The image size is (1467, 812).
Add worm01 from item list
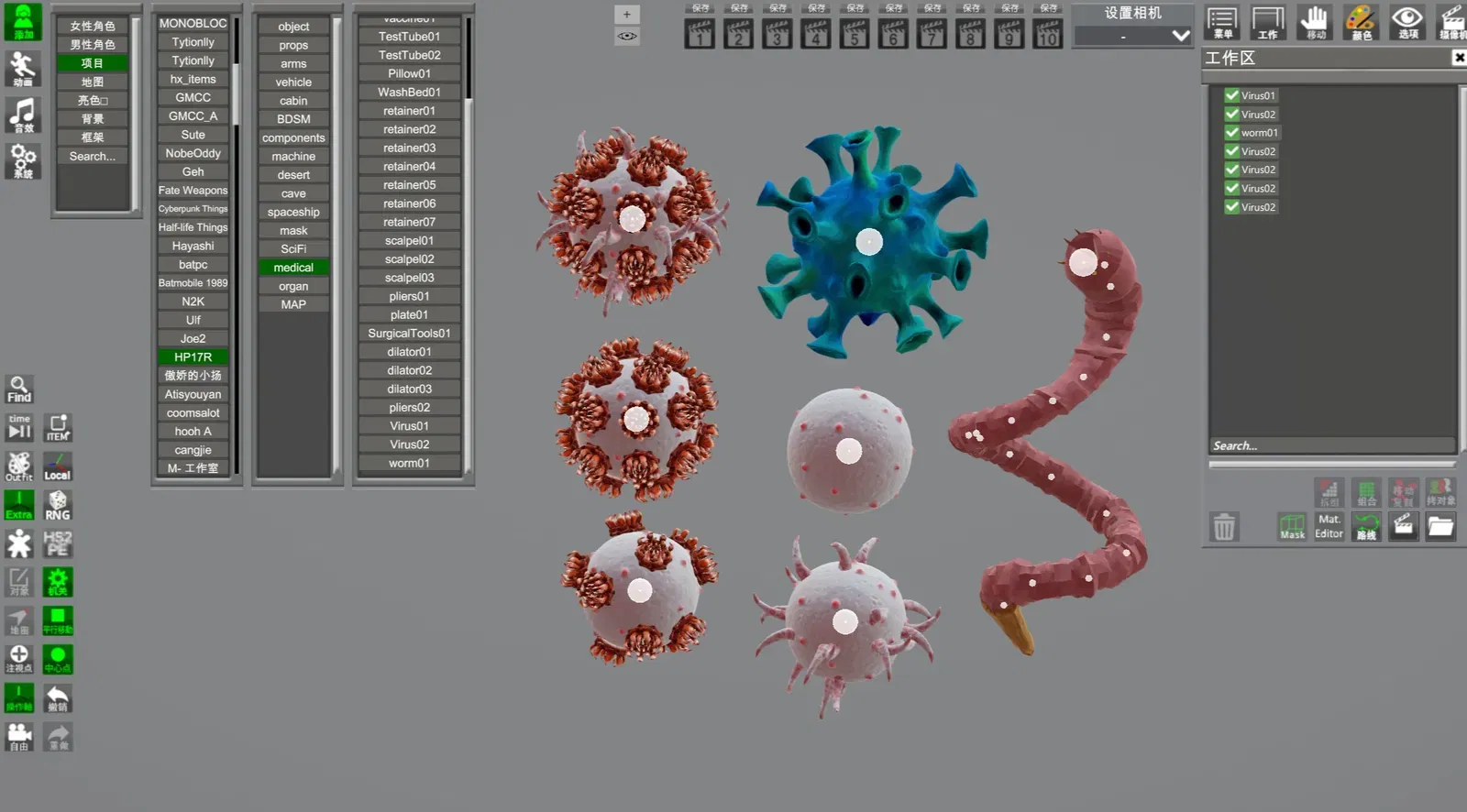pyautogui.click(x=410, y=463)
